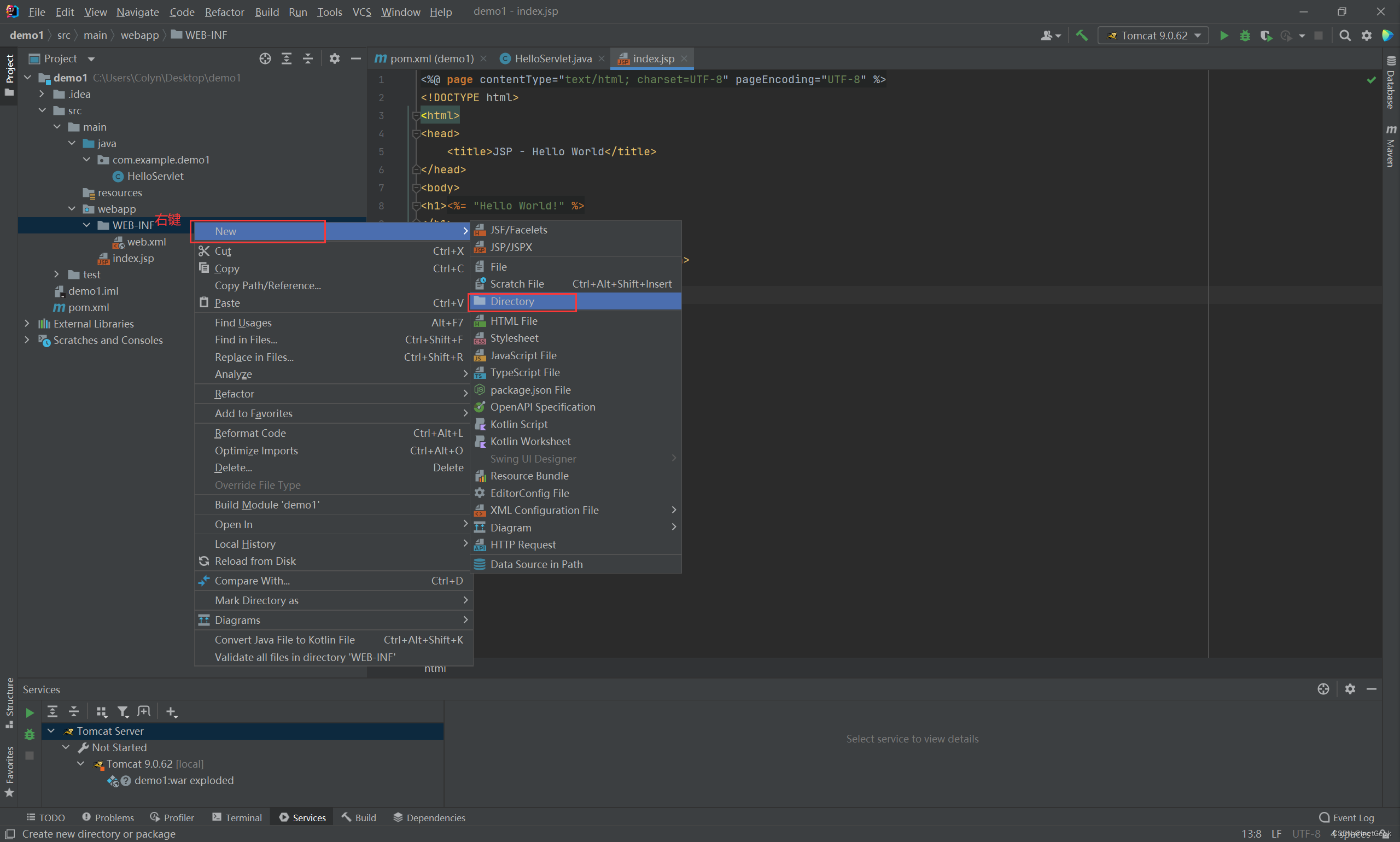Toggle the Project tool window sidebar tab
The image size is (1400, 842).
click(x=9, y=74)
